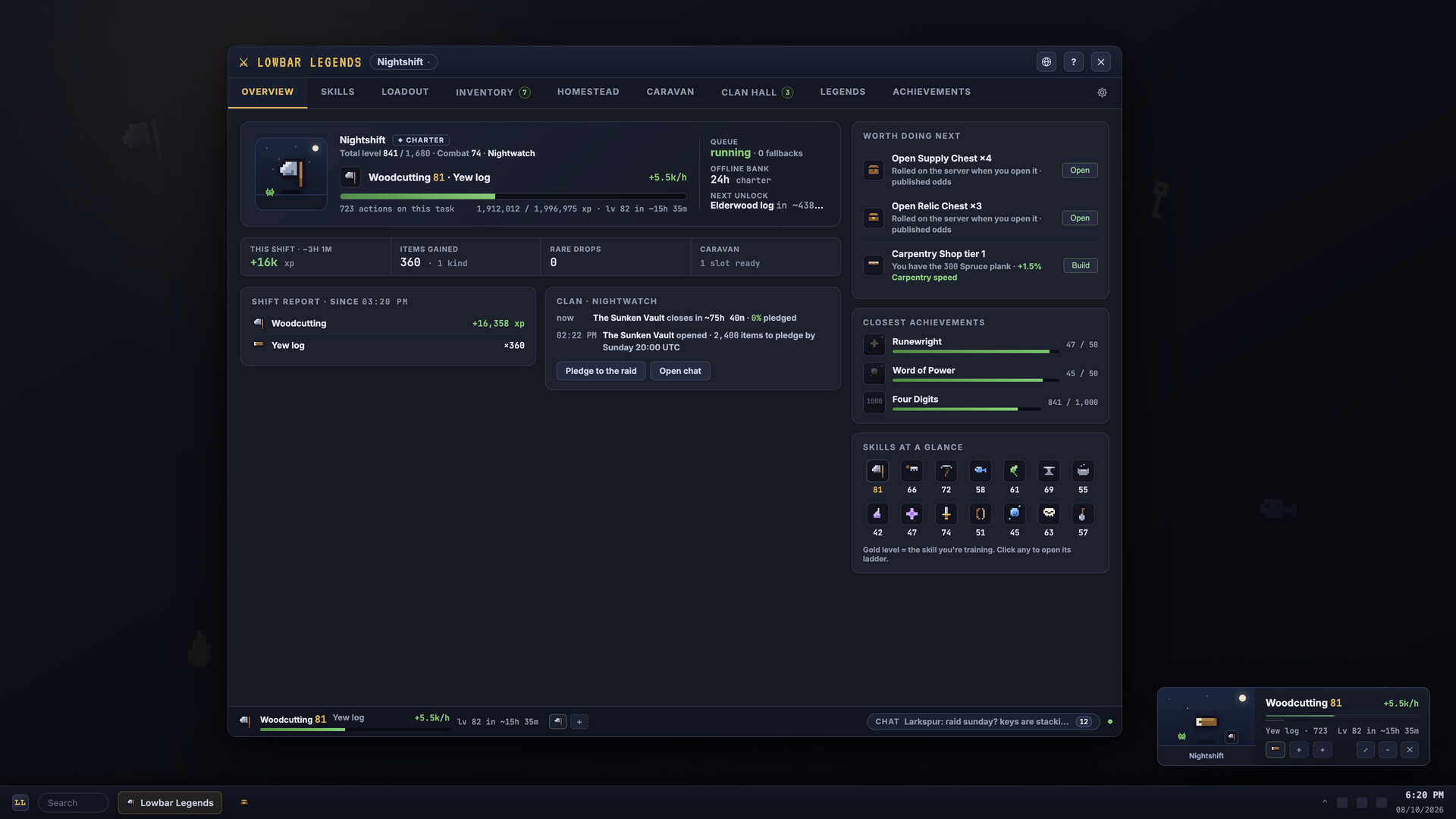
Task: View the Achievements tab
Action: coord(931,92)
